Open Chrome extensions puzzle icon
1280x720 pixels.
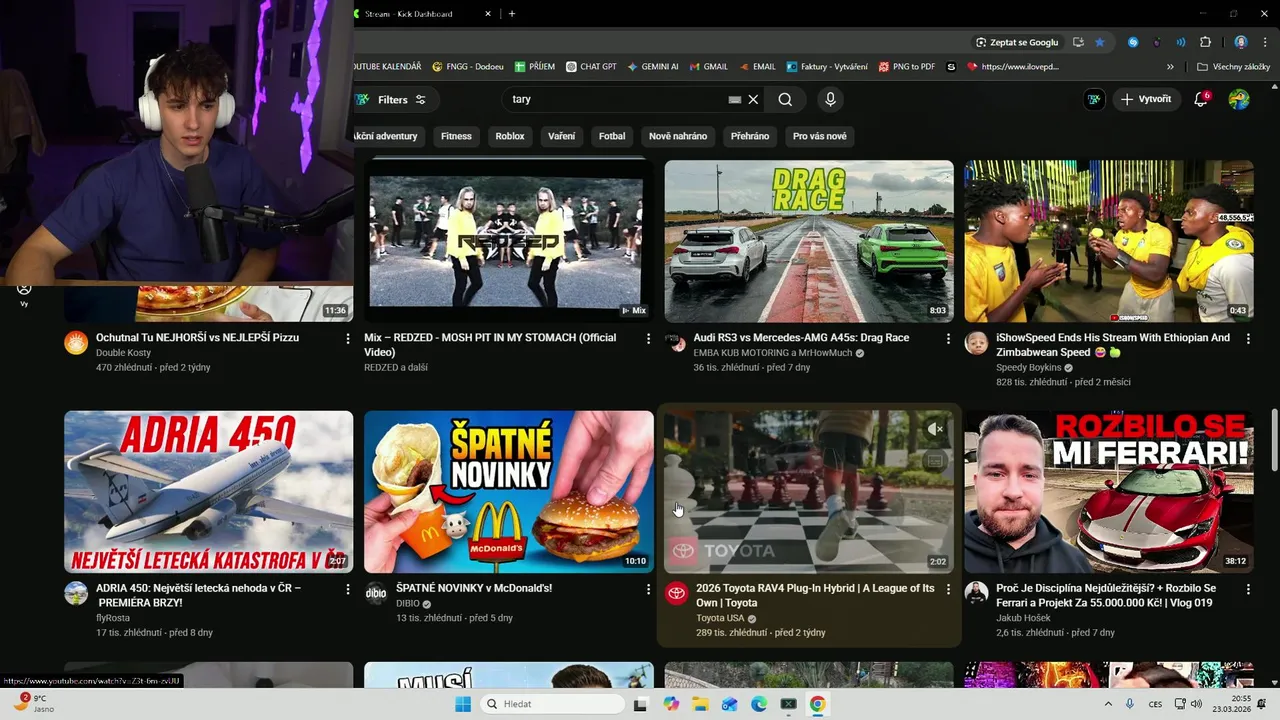click(1205, 42)
